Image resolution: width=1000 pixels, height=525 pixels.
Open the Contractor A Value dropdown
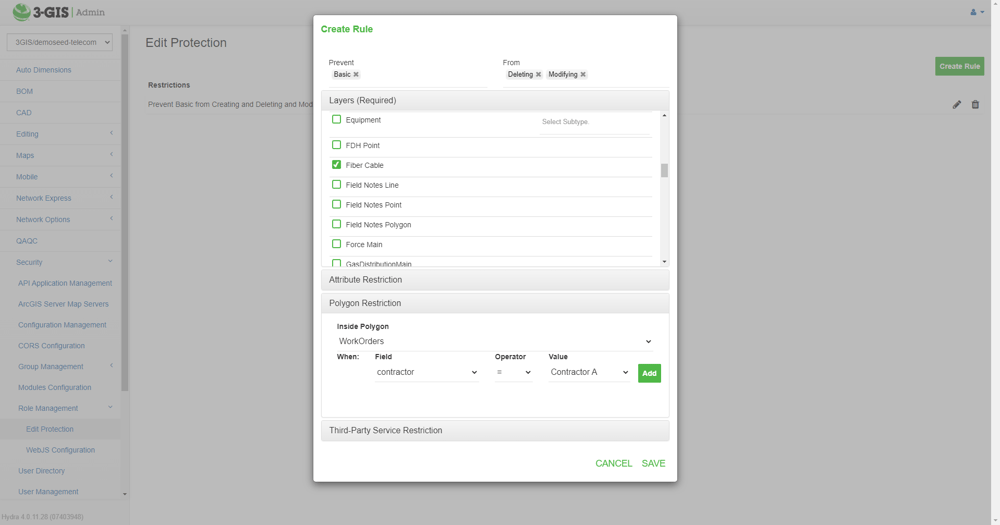(589, 372)
